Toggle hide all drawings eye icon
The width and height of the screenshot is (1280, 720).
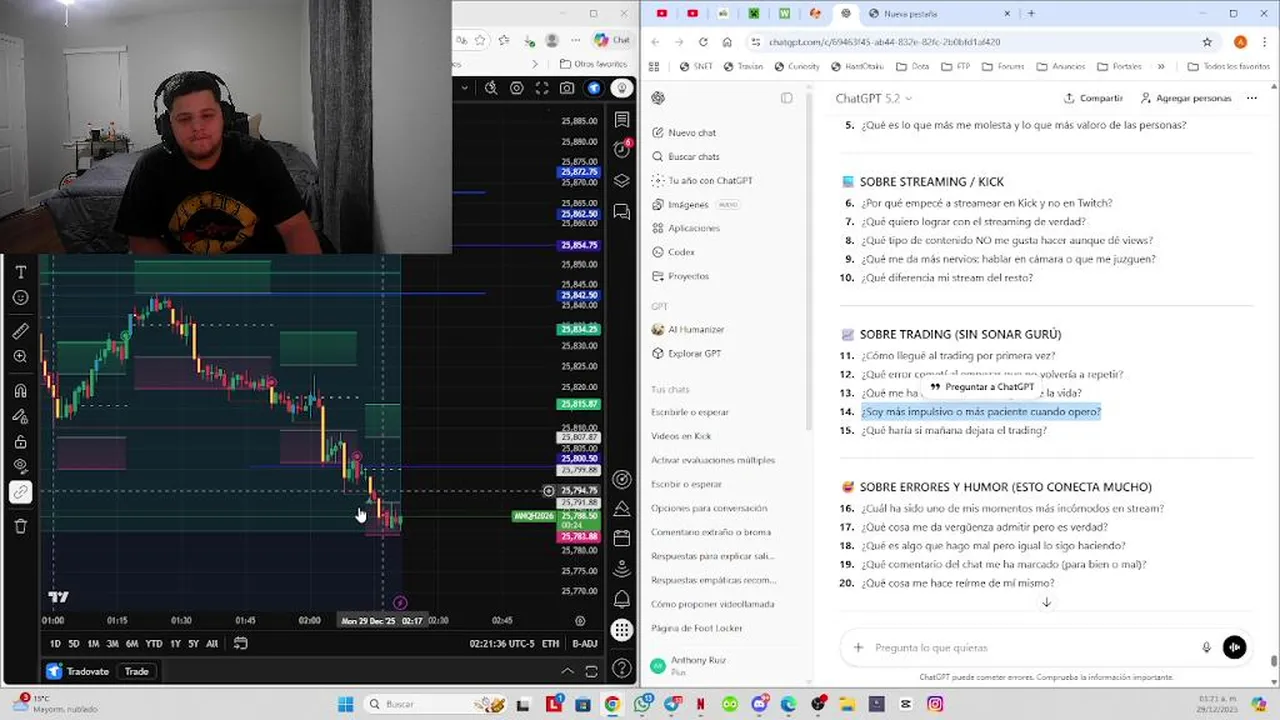[20, 466]
